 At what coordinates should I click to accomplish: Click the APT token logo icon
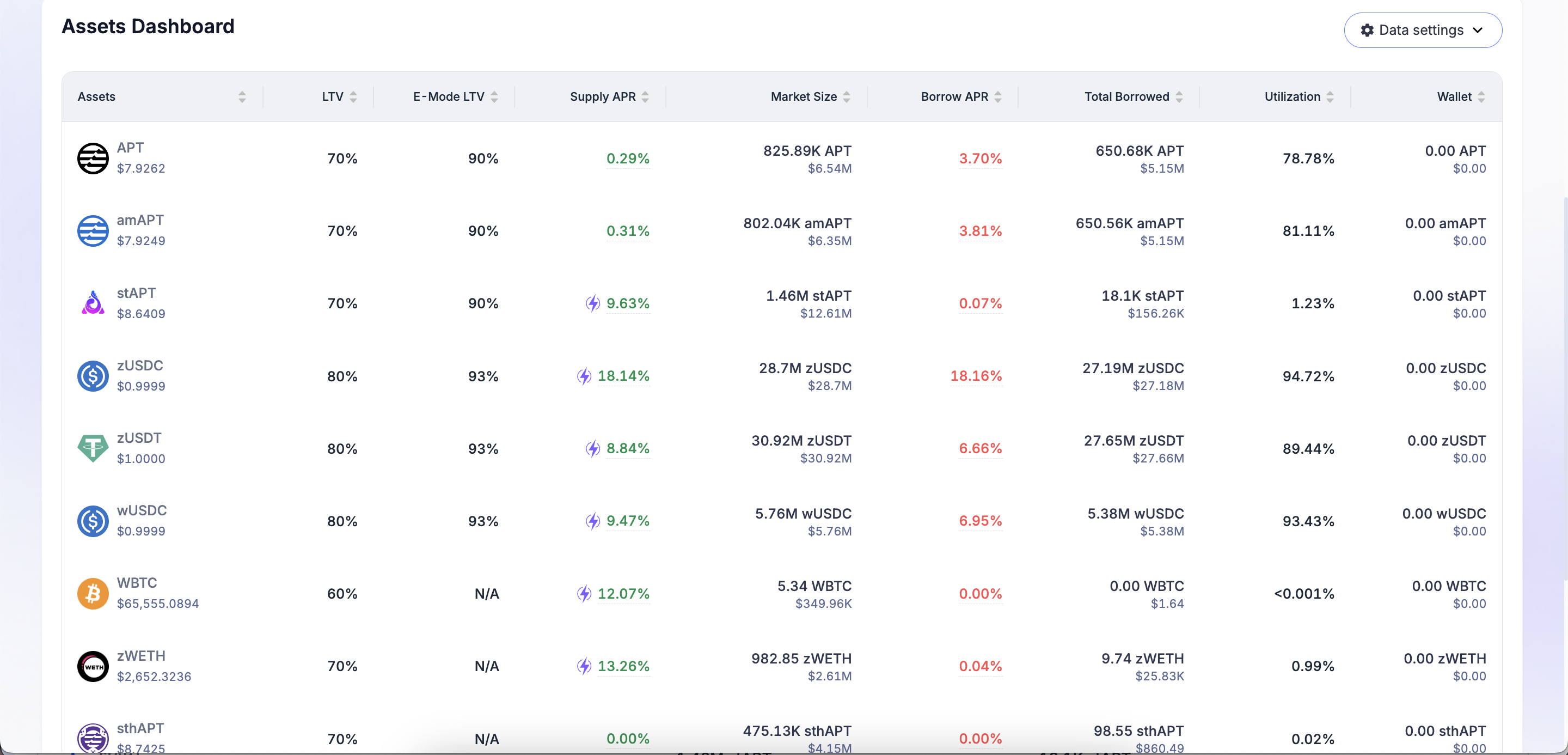coord(93,159)
